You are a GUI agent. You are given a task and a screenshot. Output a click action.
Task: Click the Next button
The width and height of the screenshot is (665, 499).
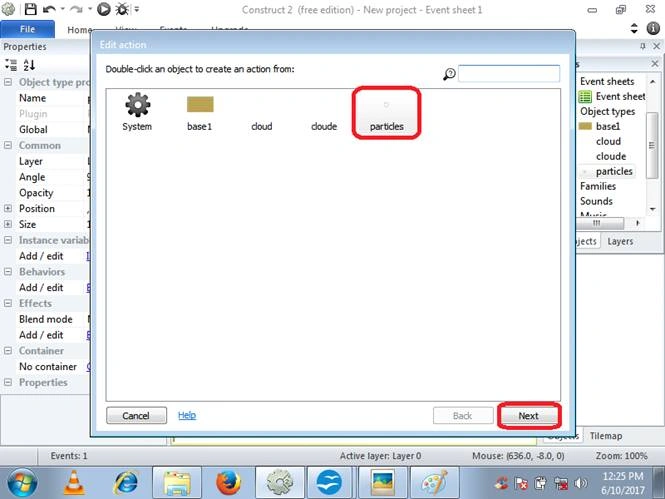point(528,416)
